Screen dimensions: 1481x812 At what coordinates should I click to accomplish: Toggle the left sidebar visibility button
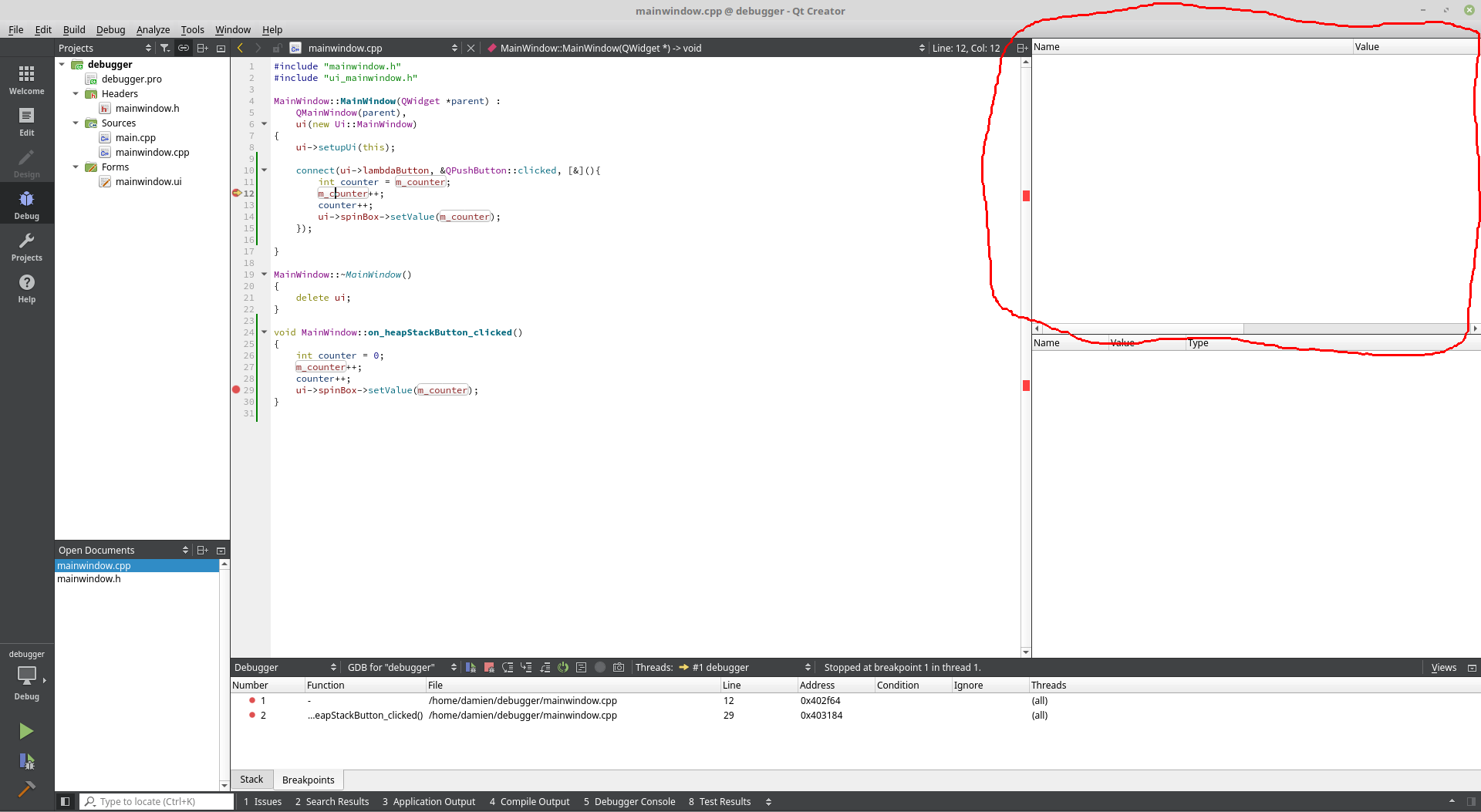(66, 801)
